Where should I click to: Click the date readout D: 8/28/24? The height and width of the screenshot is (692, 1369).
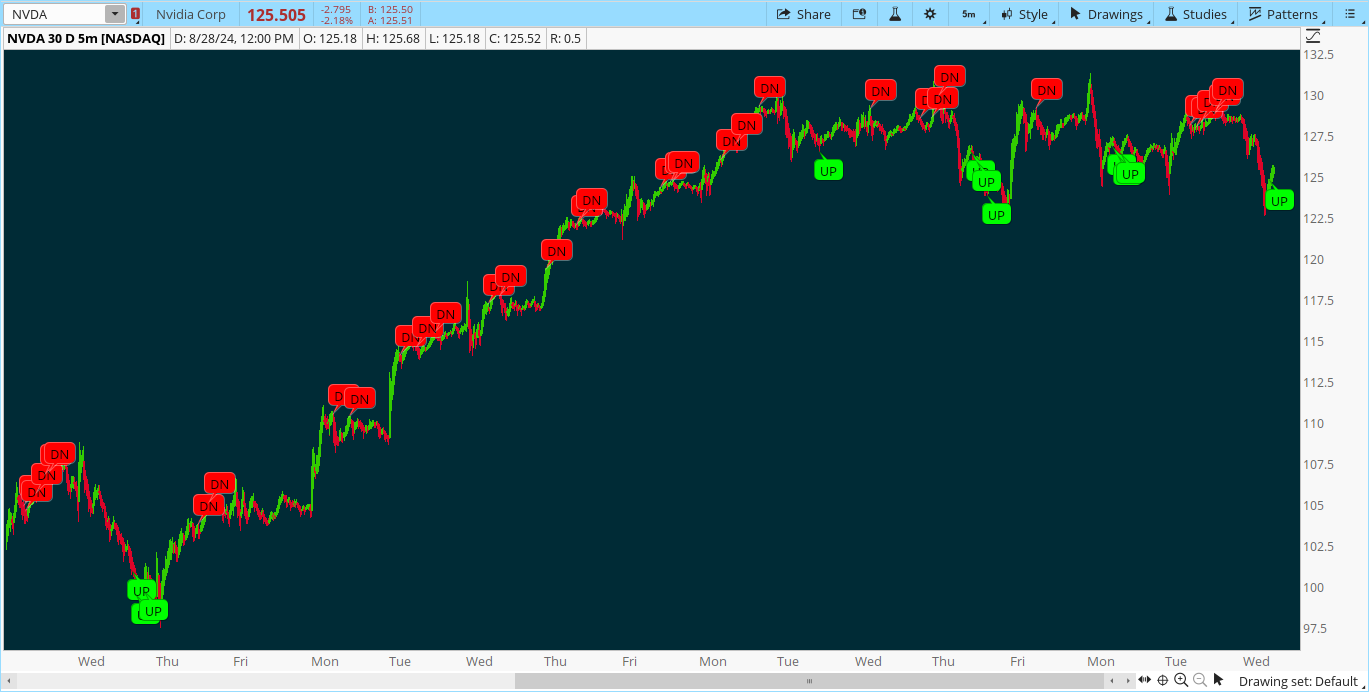point(234,38)
